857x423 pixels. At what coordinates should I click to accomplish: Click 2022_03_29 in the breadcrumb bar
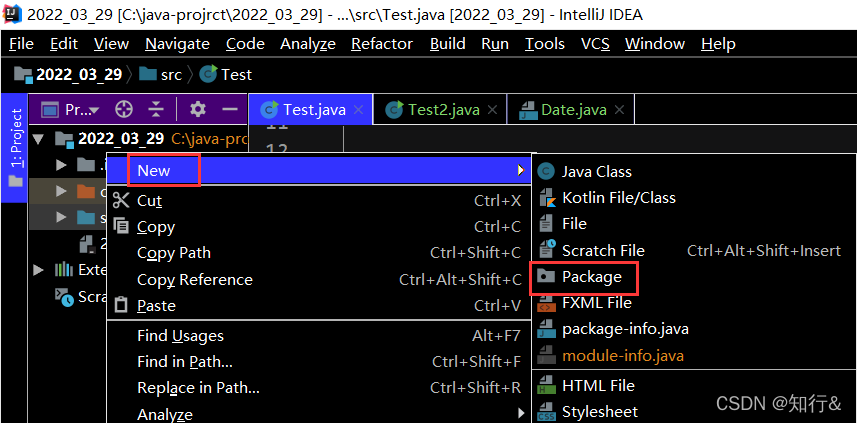tap(79, 74)
